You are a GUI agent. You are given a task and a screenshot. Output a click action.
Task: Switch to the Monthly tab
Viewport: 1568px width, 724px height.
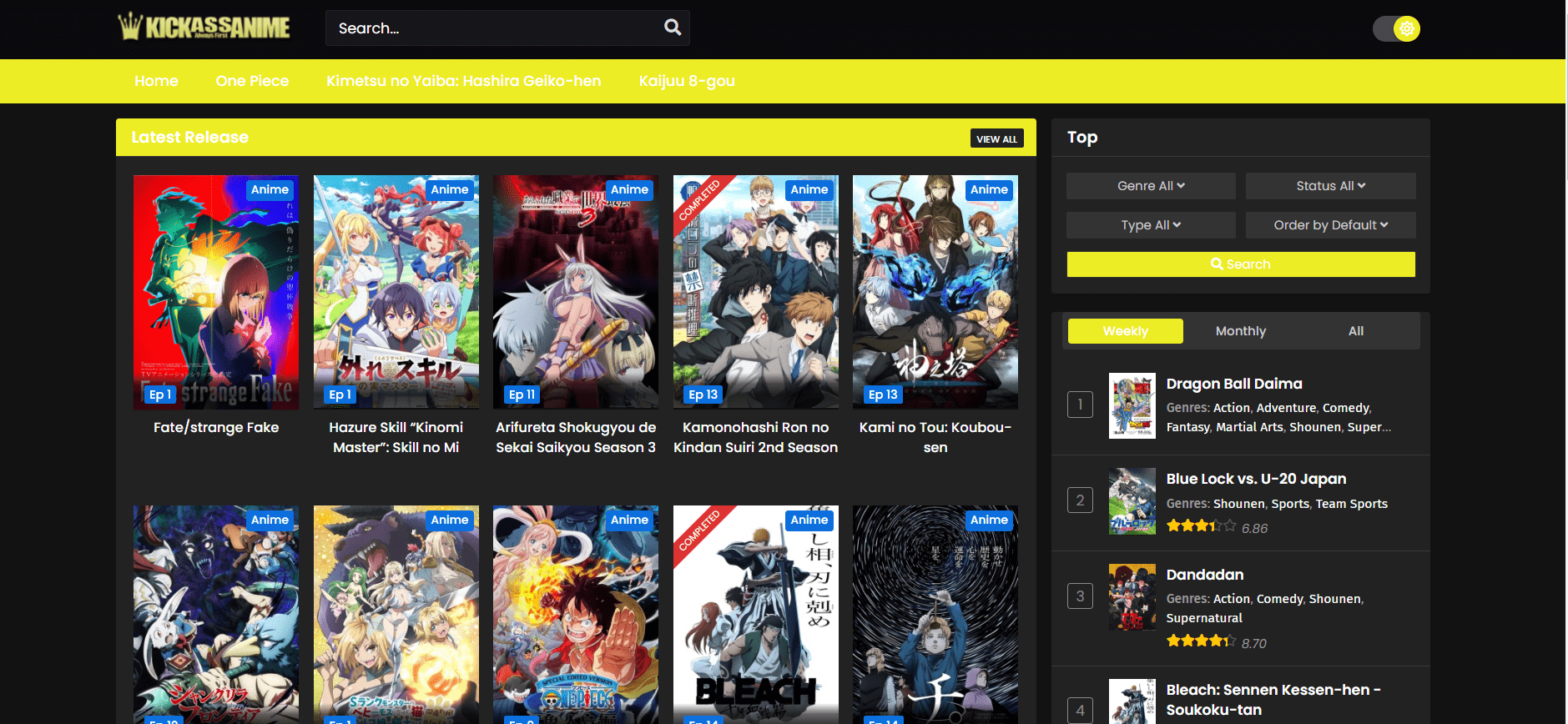1240,331
